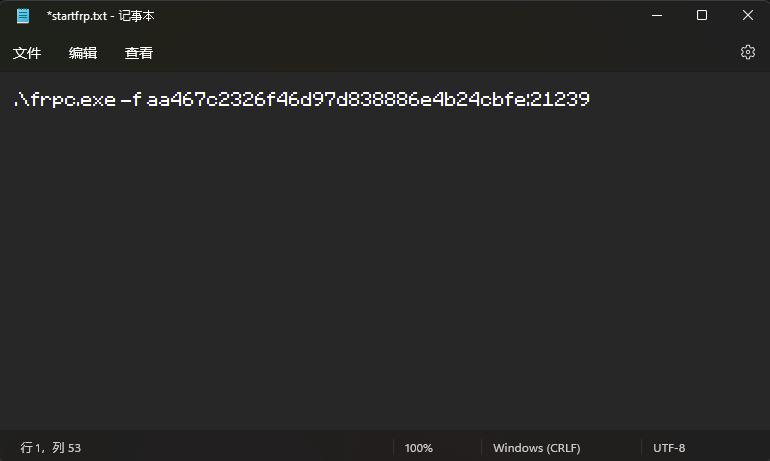Image resolution: width=770 pixels, height=461 pixels.
Task: Click the *startfrp.txt window title text
Action: tap(100, 16)
